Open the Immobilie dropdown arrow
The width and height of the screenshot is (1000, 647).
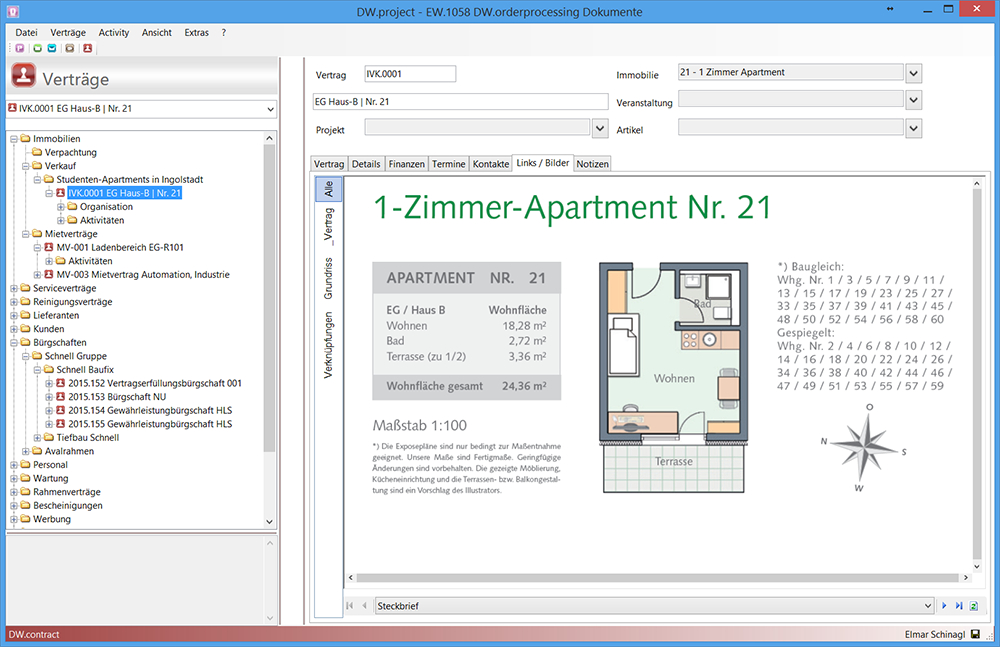tap(913, 73)
